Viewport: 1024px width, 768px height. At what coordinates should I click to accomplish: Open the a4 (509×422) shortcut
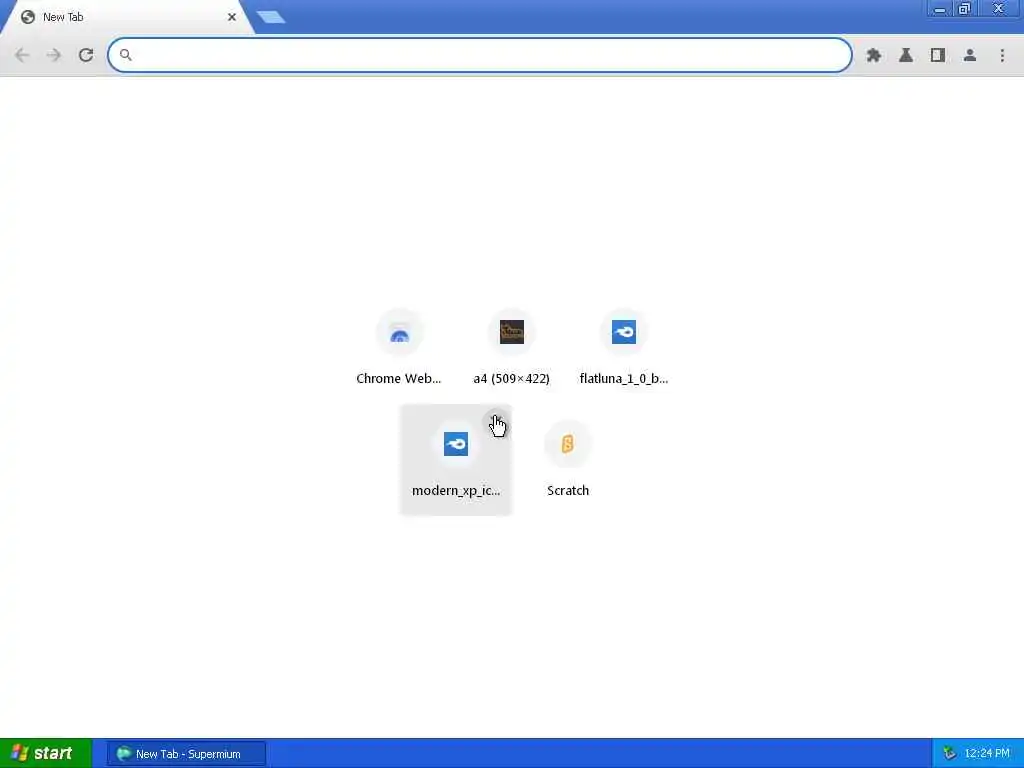point(511,348)
